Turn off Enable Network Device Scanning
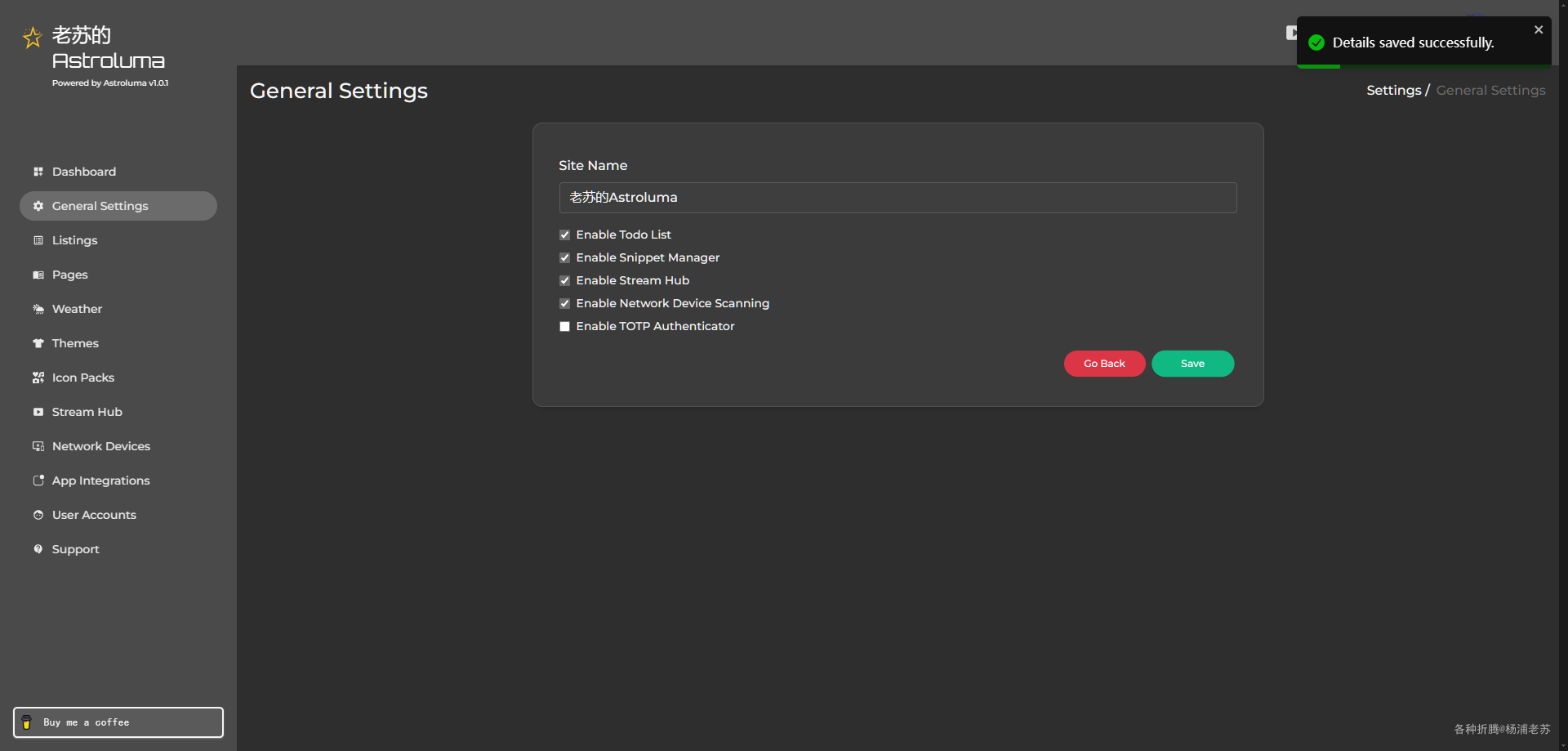This screenshot has width=1568, height=751. click(564, 304)
